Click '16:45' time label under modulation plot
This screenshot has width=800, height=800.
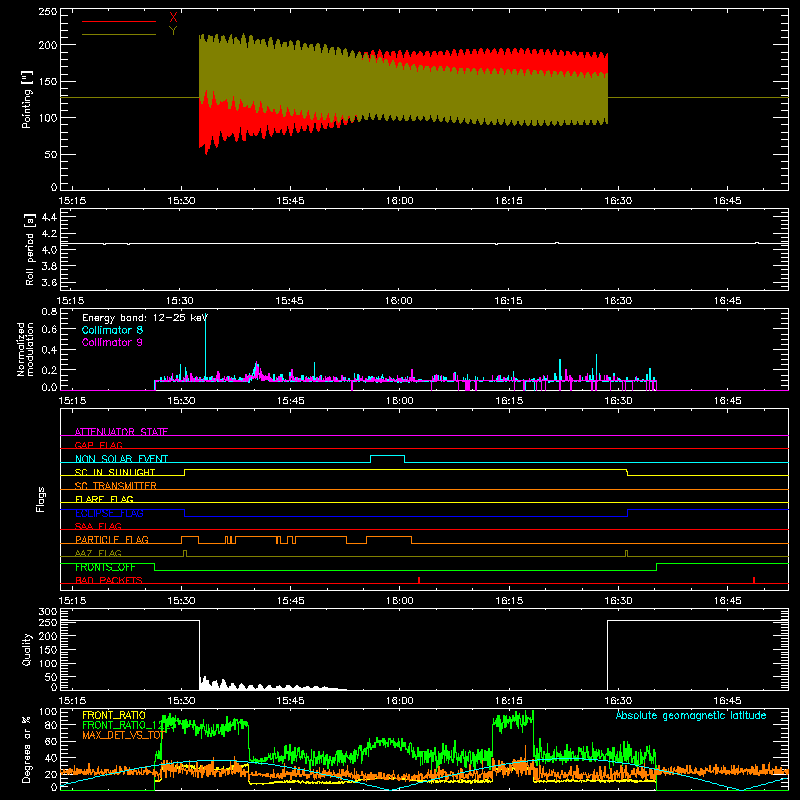coord(727,401)
